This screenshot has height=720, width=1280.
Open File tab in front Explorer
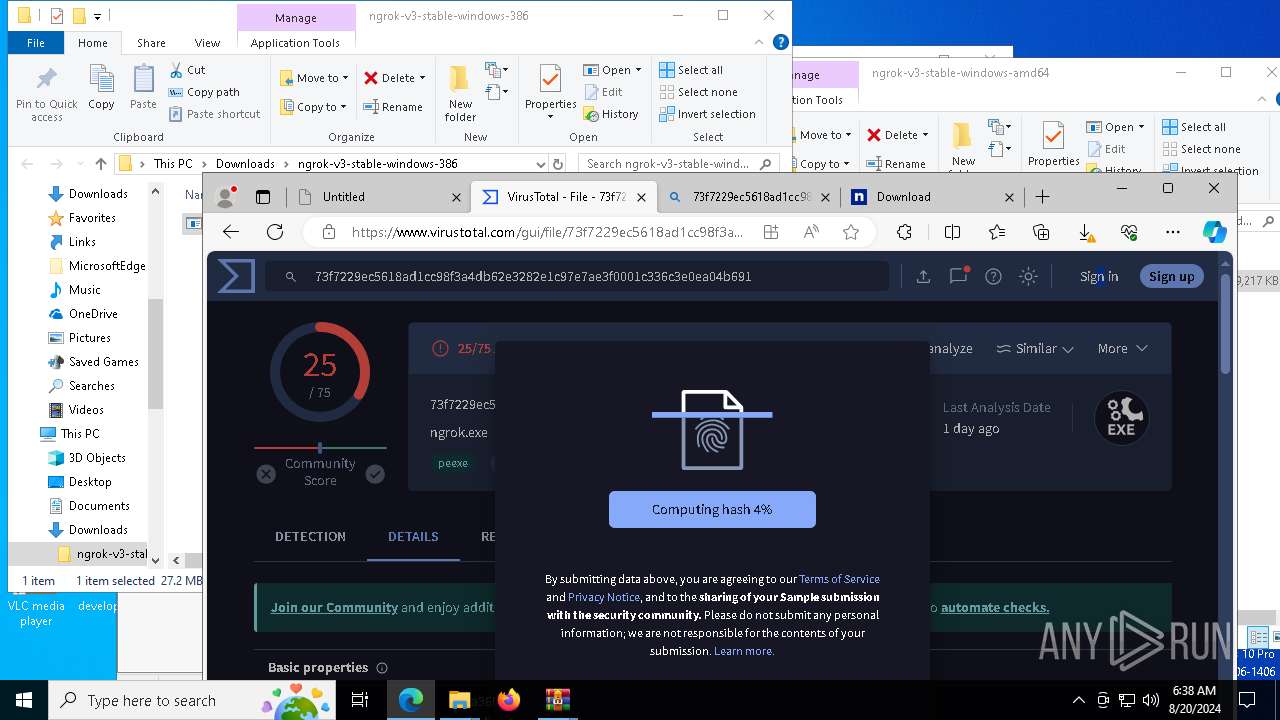[x=36, y=43]
